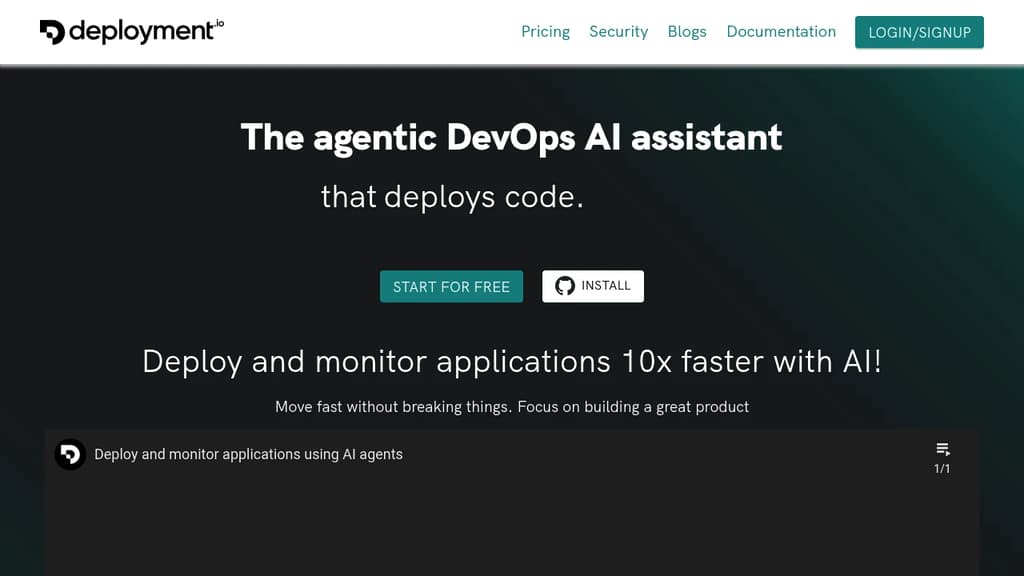Image resolution: width=1024 pixels, height=576 pixels.
Task: Click the deployment.io logo in header
Action: (131, 31)
